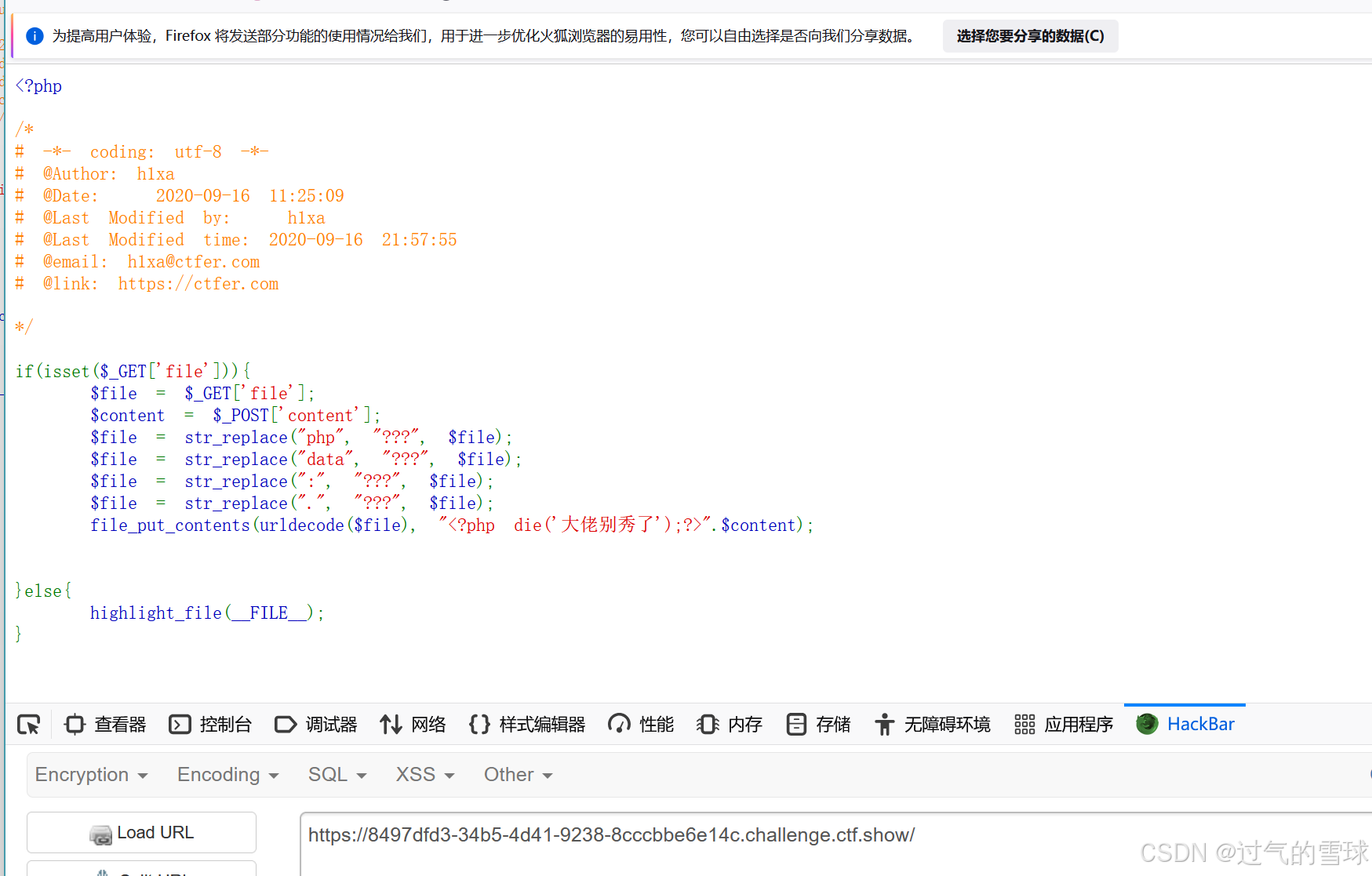
Task: Open the 无障碍环境 (Accessibility) panel
Action: coord(933,724)
